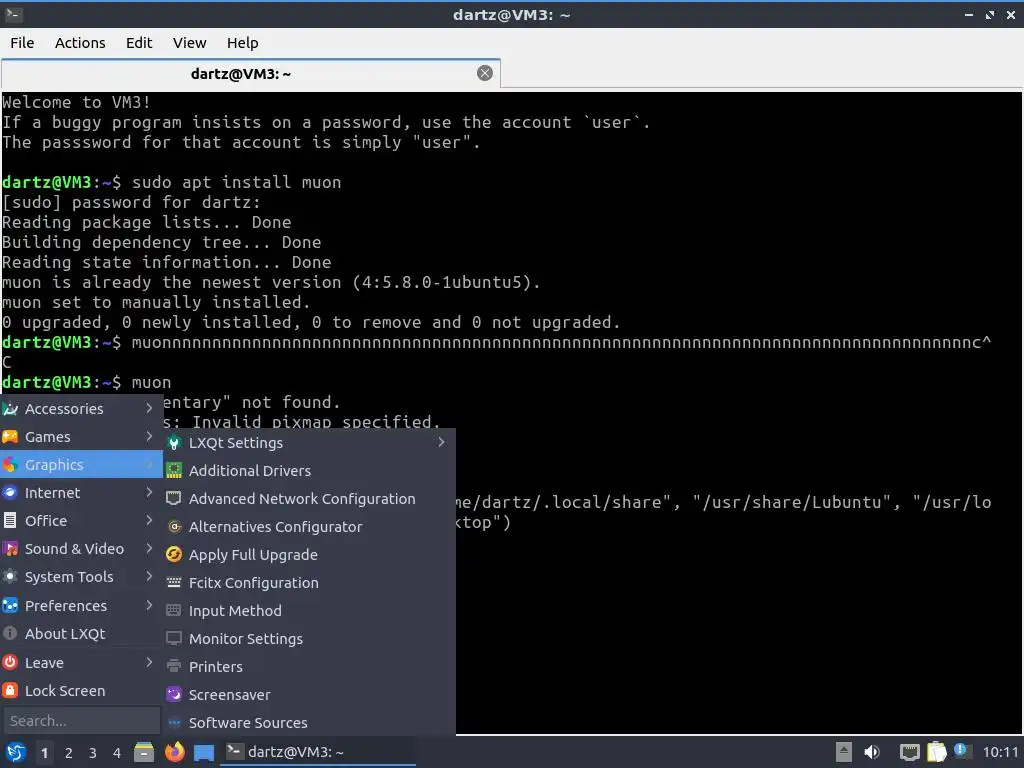Switch to workspace 3

[93, 753]
